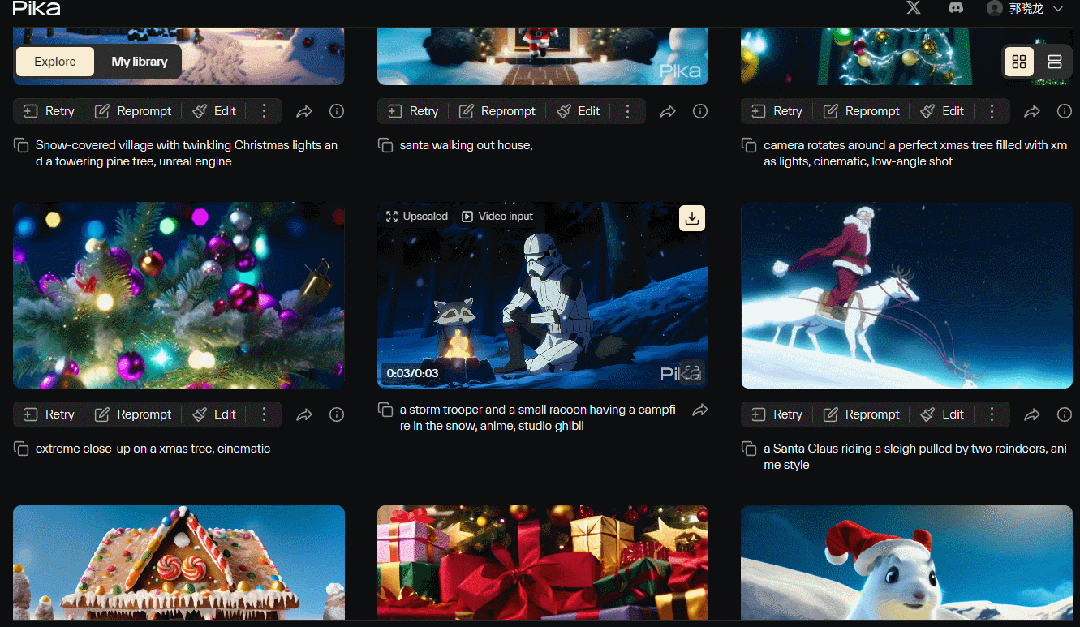Select the list view layout toggle

tap(1054, 61)
